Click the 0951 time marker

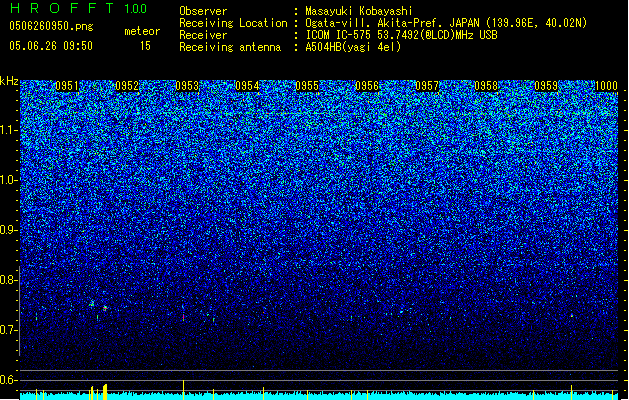point(67,86)
